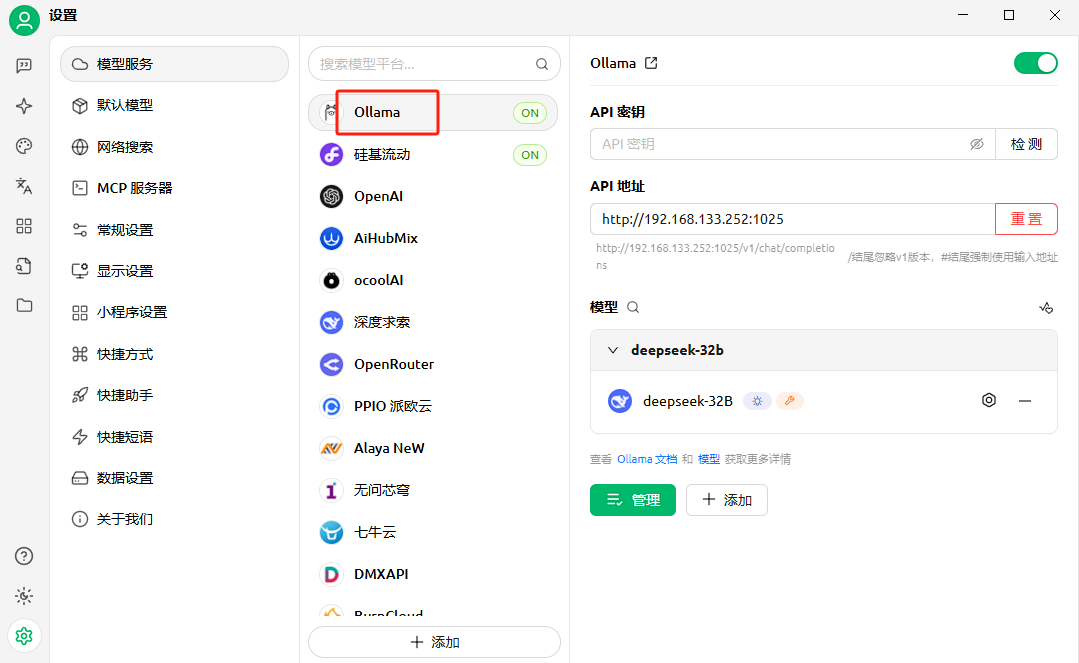Open the chat assistant sidebar icon
This screenshot has height=663, width=1079.
click(24, 65)
